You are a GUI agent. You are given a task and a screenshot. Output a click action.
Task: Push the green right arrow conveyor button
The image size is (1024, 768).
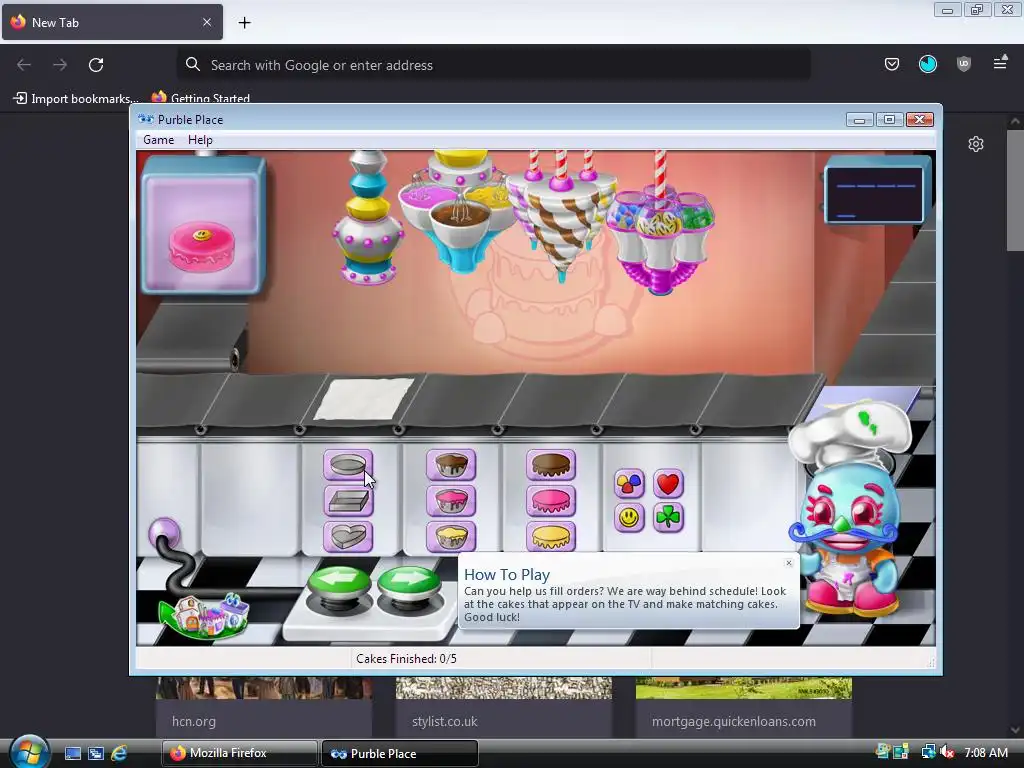pos(409,583)
